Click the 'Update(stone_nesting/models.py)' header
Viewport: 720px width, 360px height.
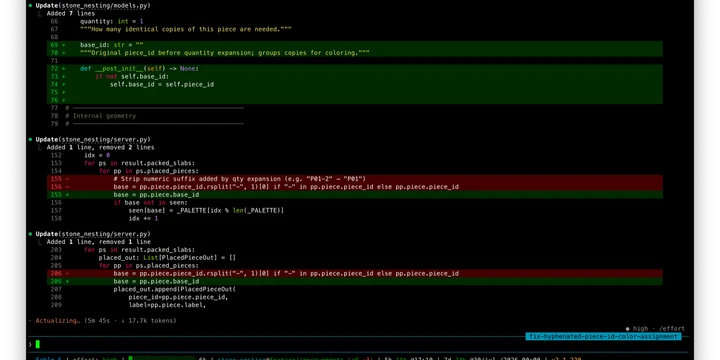pos(93,6)
